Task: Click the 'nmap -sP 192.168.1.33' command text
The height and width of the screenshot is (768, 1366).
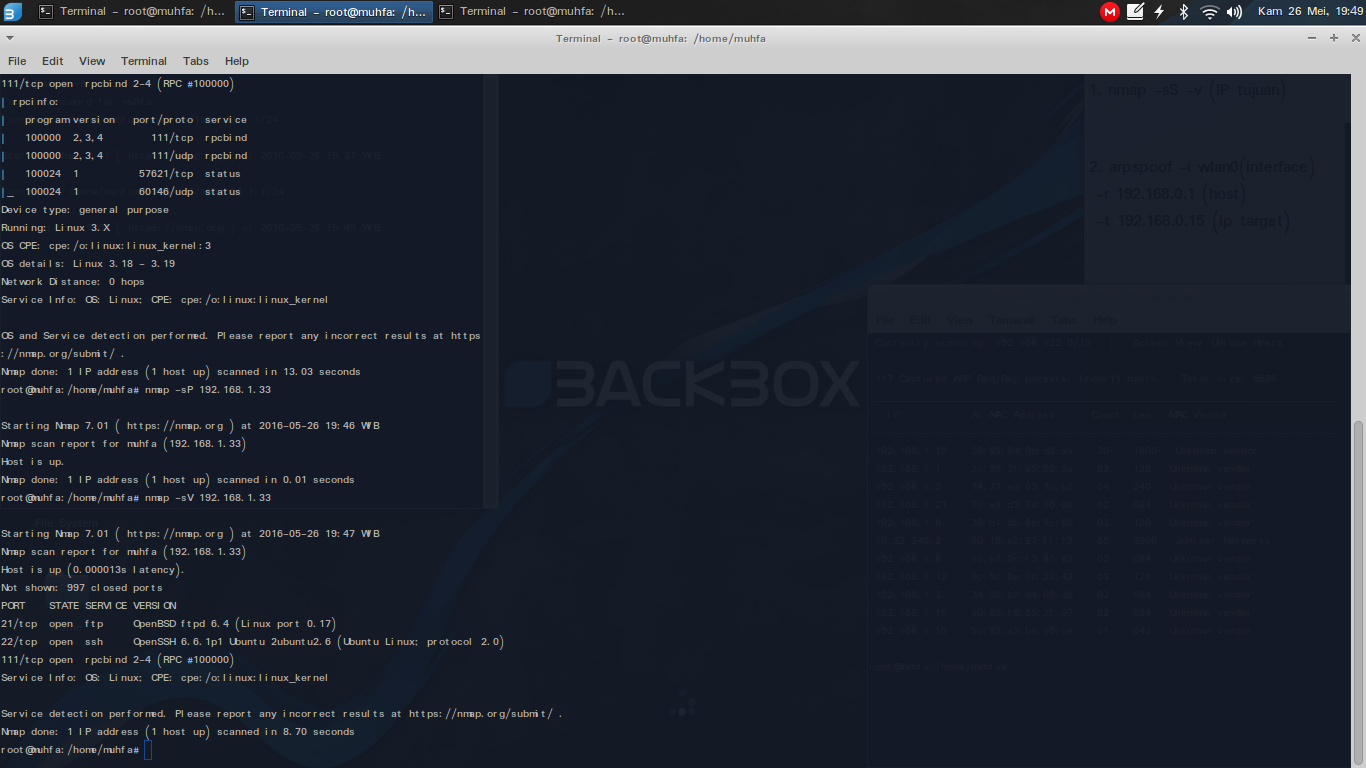Action: click(207, 390)
